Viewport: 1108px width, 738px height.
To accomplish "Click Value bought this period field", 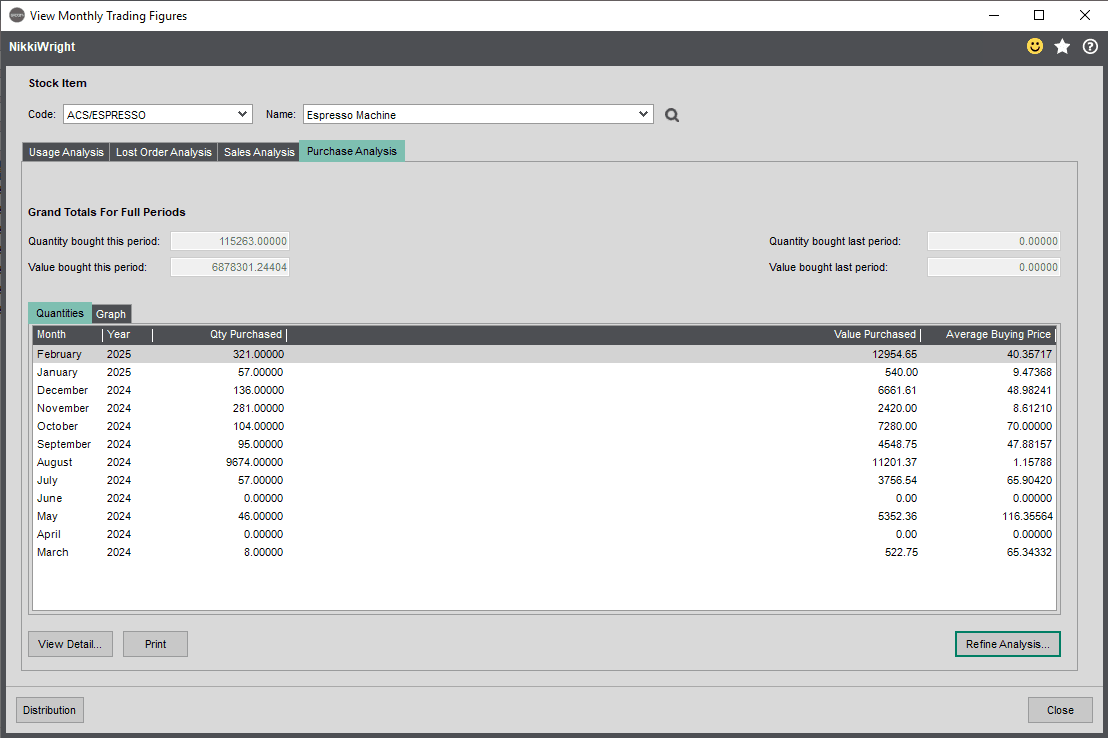I will click(x=230, y=267).
